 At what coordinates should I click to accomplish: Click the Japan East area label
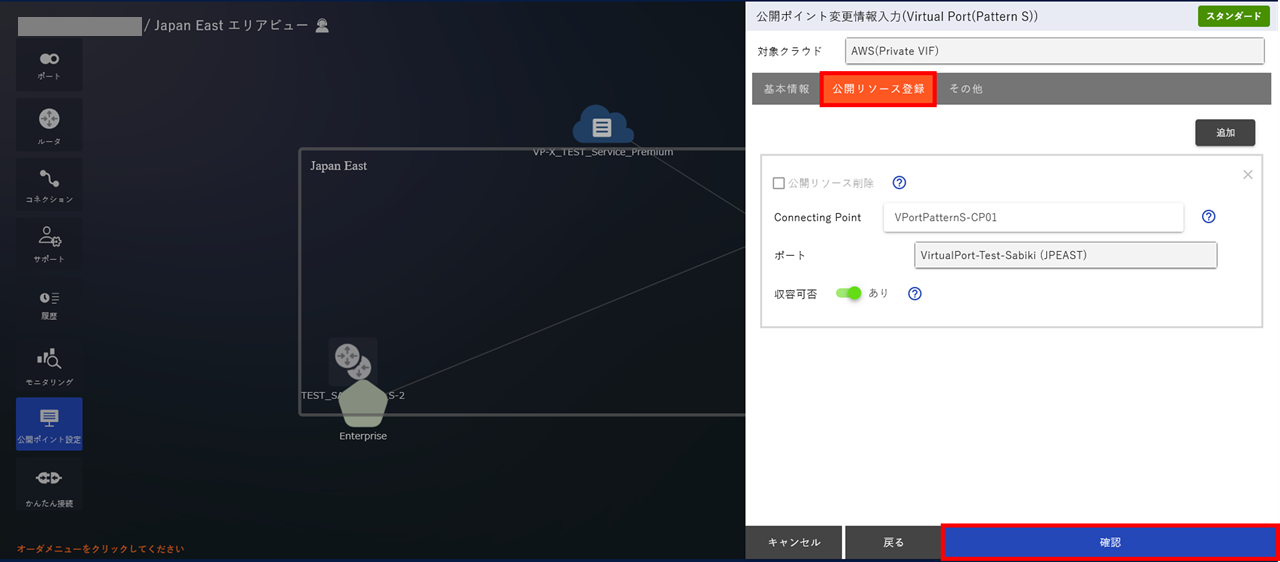(x=338, y=166)
